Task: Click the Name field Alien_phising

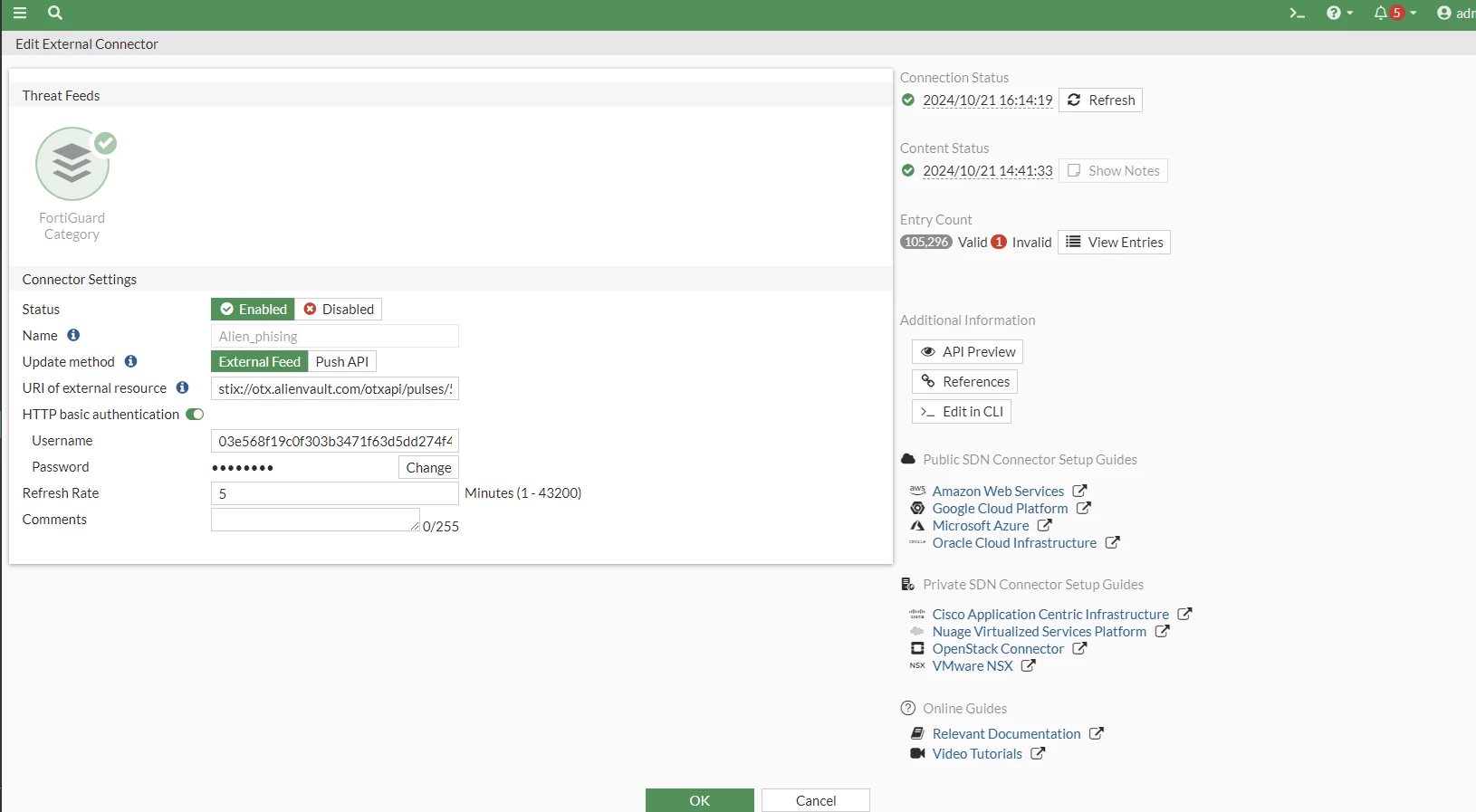Action: (335, 336)
